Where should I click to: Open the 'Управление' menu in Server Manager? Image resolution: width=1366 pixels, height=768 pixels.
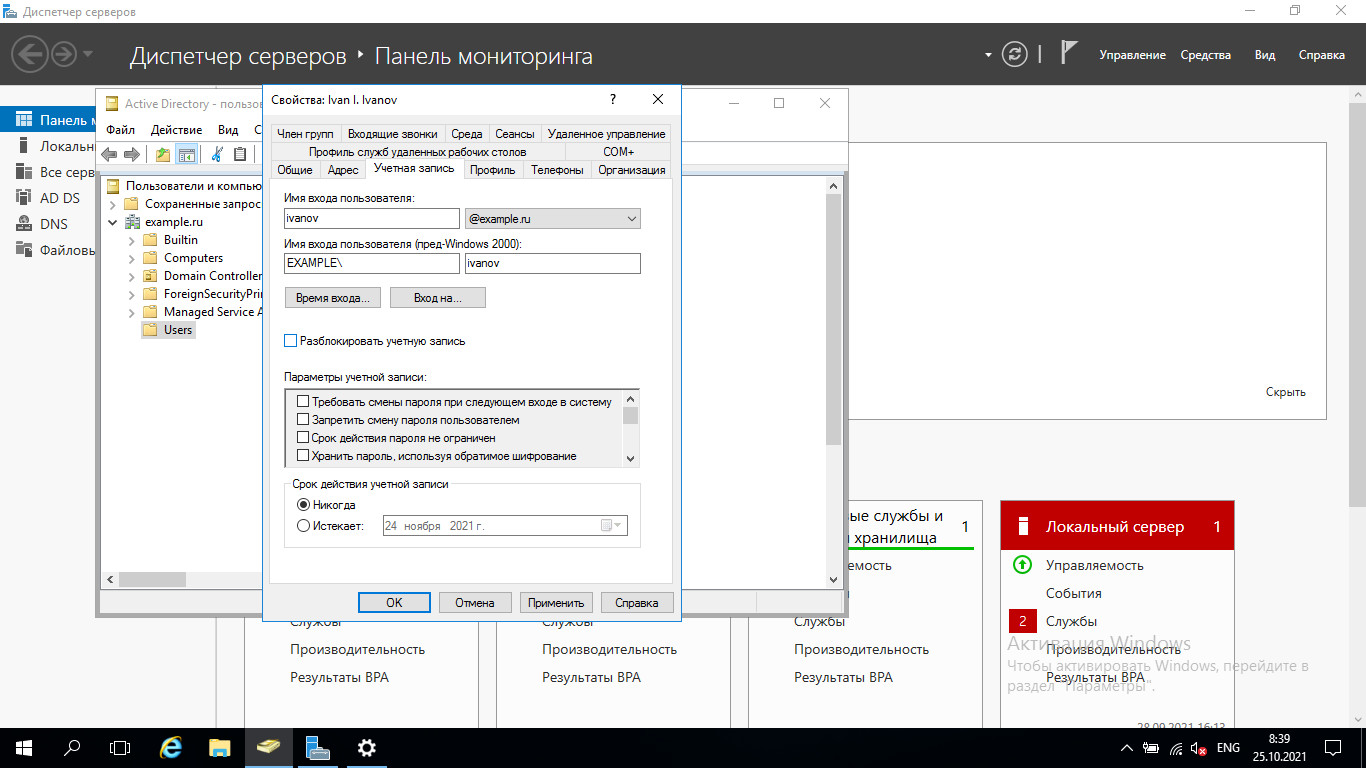point(1132,55)
